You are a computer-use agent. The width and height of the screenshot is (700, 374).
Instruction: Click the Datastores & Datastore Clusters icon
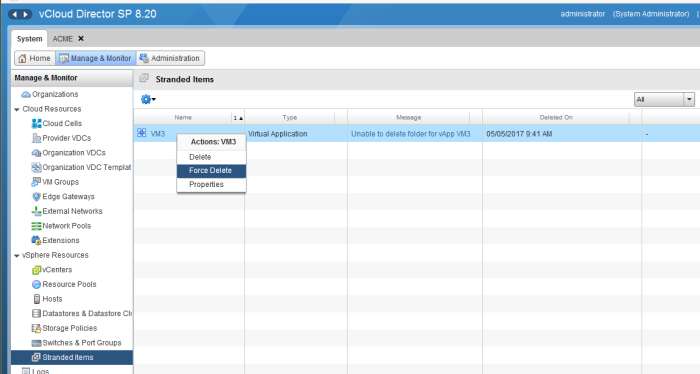(x=37, y=314)
